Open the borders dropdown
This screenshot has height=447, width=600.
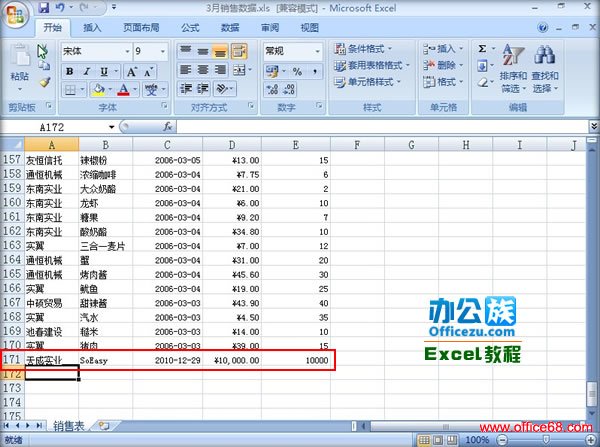82,90
